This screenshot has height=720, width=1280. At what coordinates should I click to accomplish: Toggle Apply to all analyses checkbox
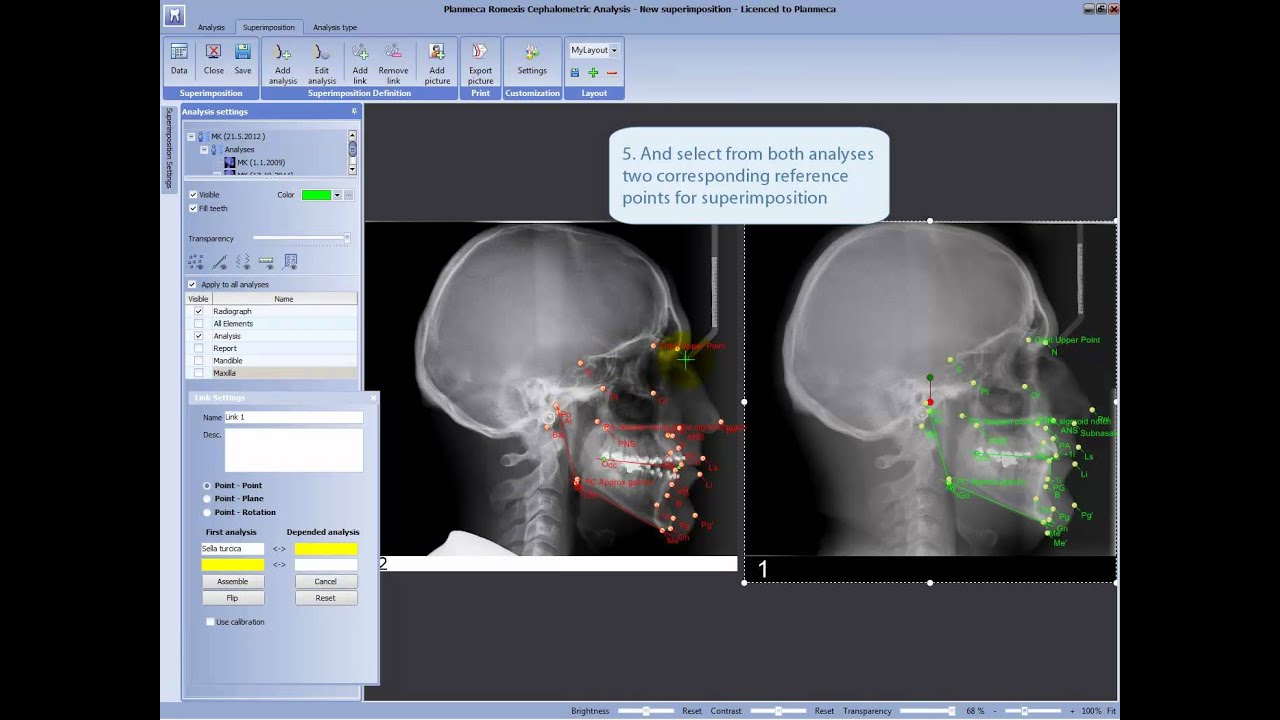193,285
